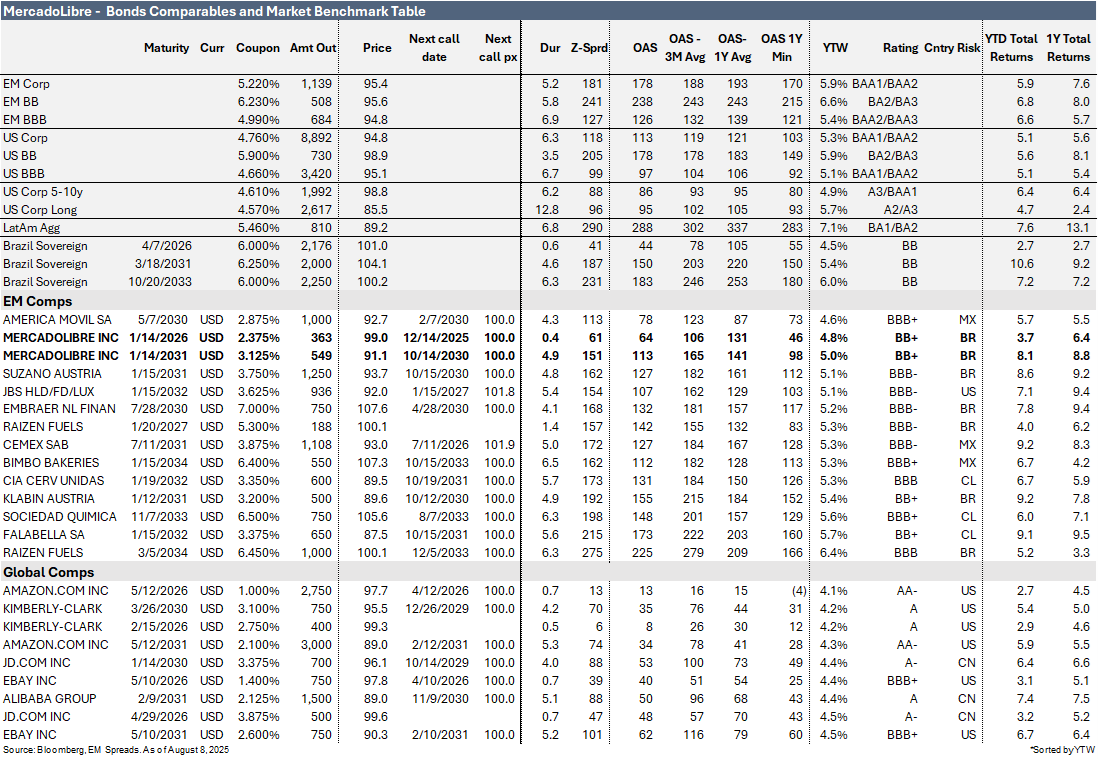Click Alibaba next call date '11/9/2030'
The height and width of the screenshot is (760, 1098).
pyautogui.click(x=440, y=699)
